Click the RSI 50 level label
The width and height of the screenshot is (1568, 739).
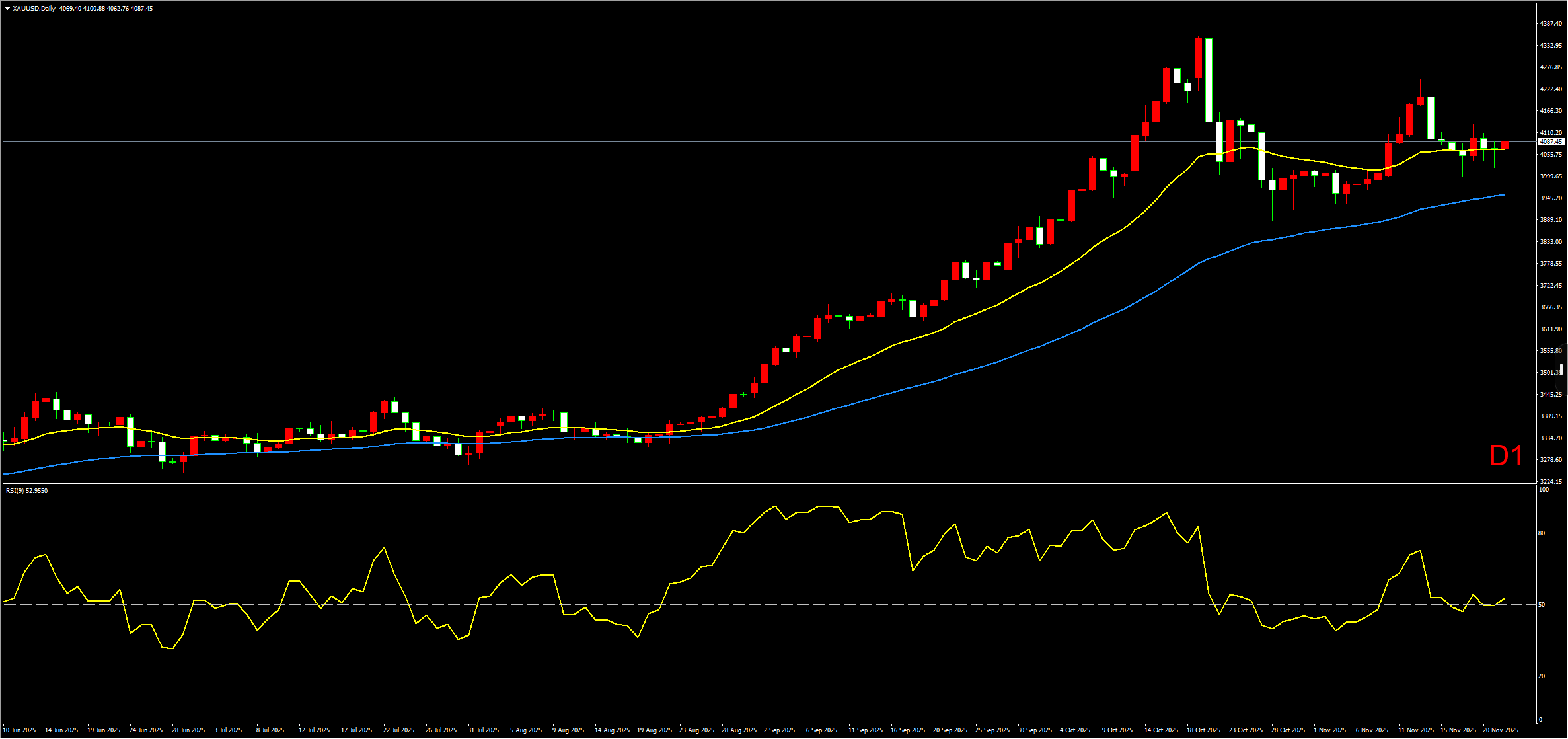1542,605
